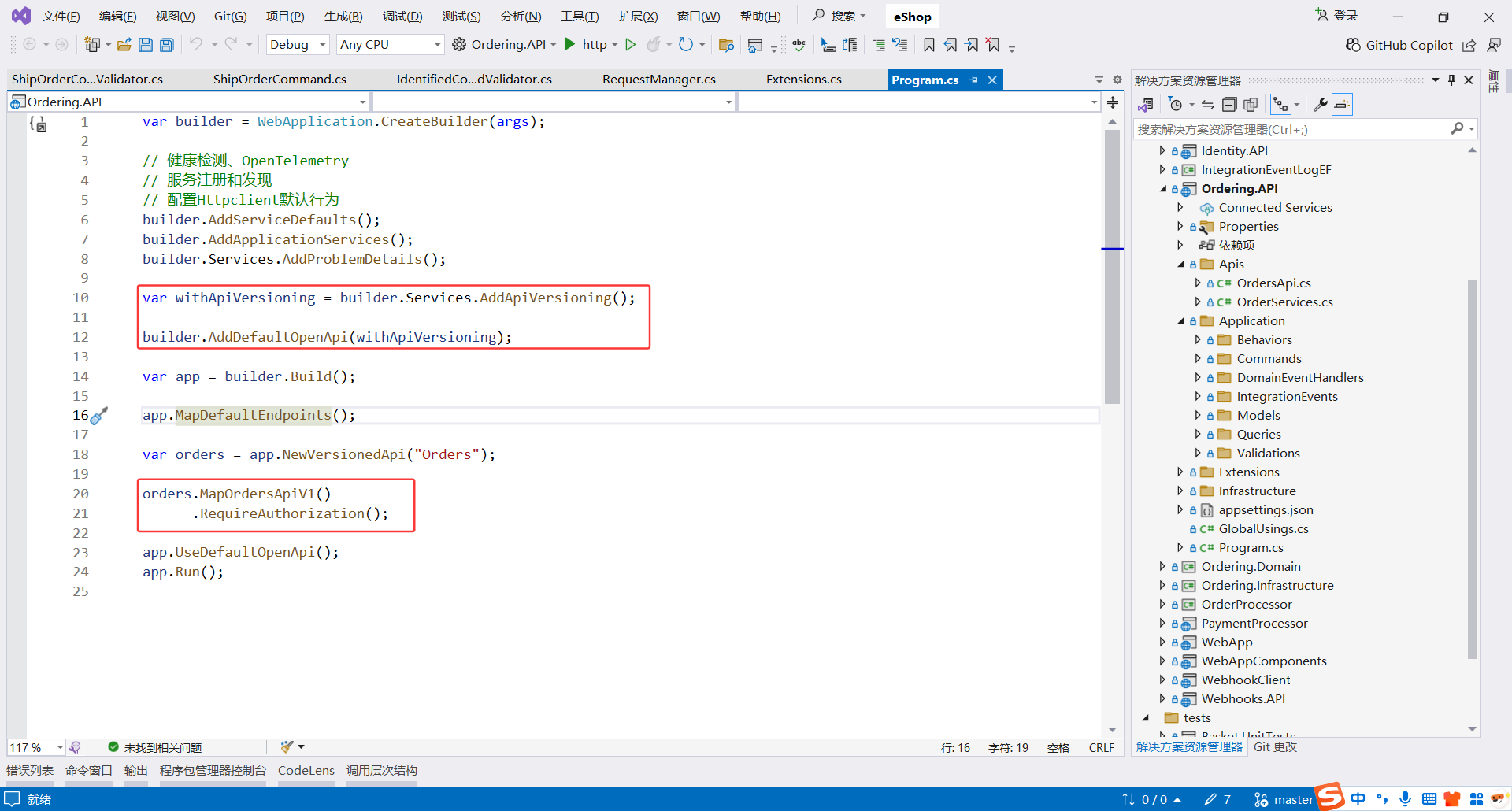This screenshot has height=811, width=1512.
Task: Switch to the Git 更改 tab
Action: click(1275, 747)
